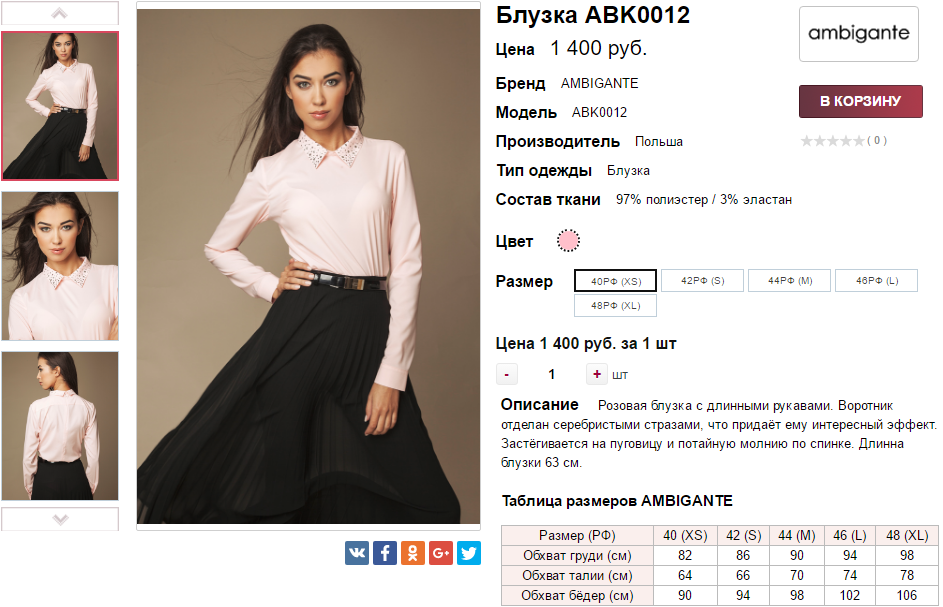
Task: Increase quantity with plus button
Action: 597,374
